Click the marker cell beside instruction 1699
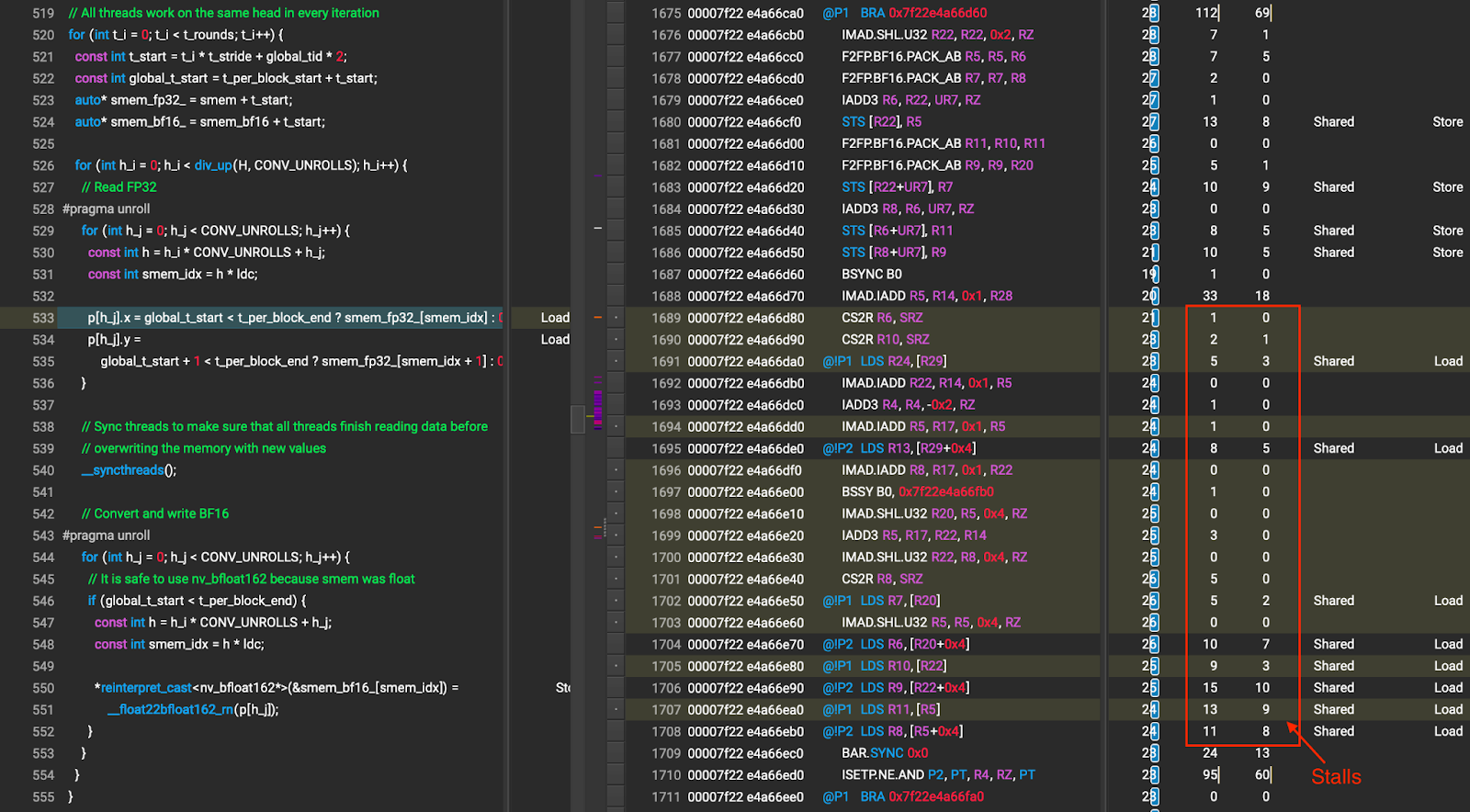The image size is (1470, 812). click(x=616, y=536)
